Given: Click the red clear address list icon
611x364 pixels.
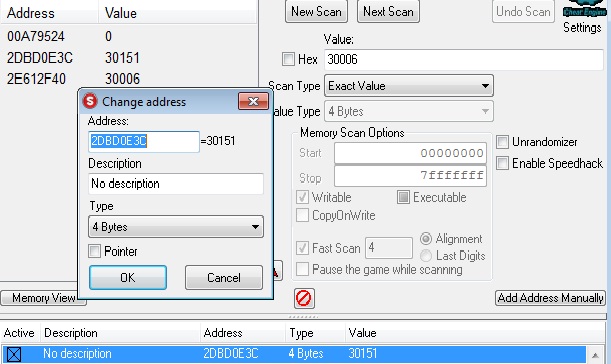Looking at the screenshot, I should (x=304, y=299).
